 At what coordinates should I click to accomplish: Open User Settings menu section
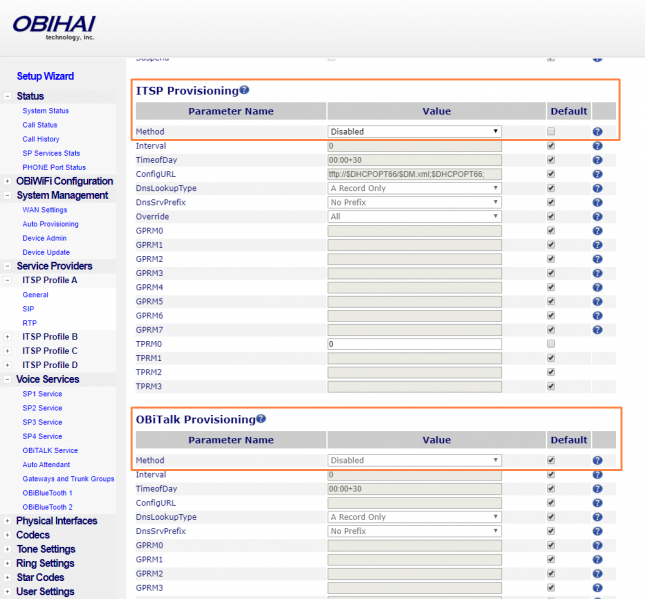(45, 592)
